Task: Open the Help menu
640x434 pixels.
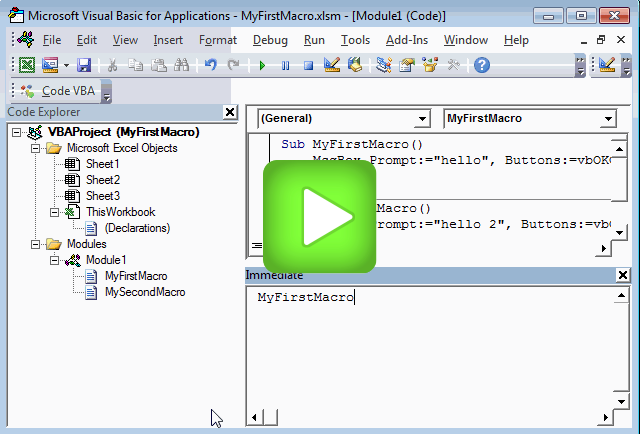Action: click(516, 40)
